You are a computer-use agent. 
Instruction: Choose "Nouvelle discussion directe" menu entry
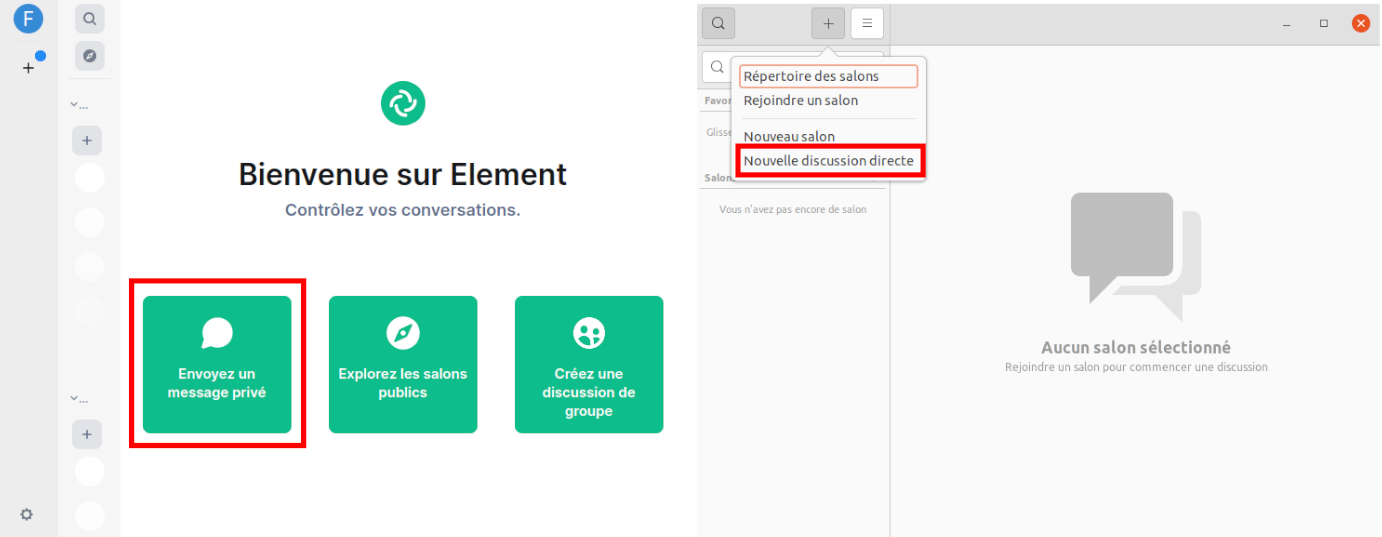click(828, 161)
